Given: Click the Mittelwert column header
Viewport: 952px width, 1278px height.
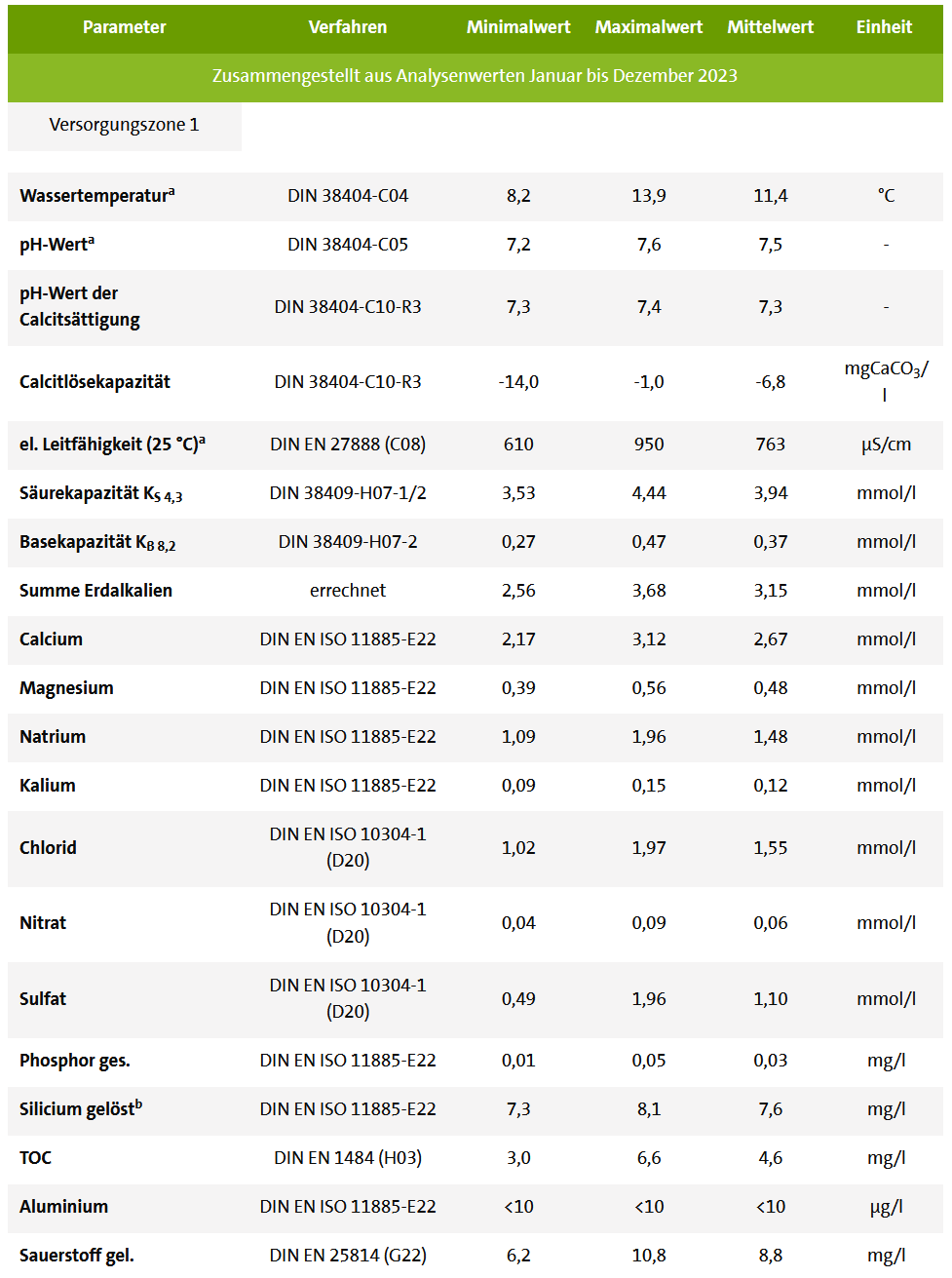Looking at the screenshot, I should click(770, 27).
